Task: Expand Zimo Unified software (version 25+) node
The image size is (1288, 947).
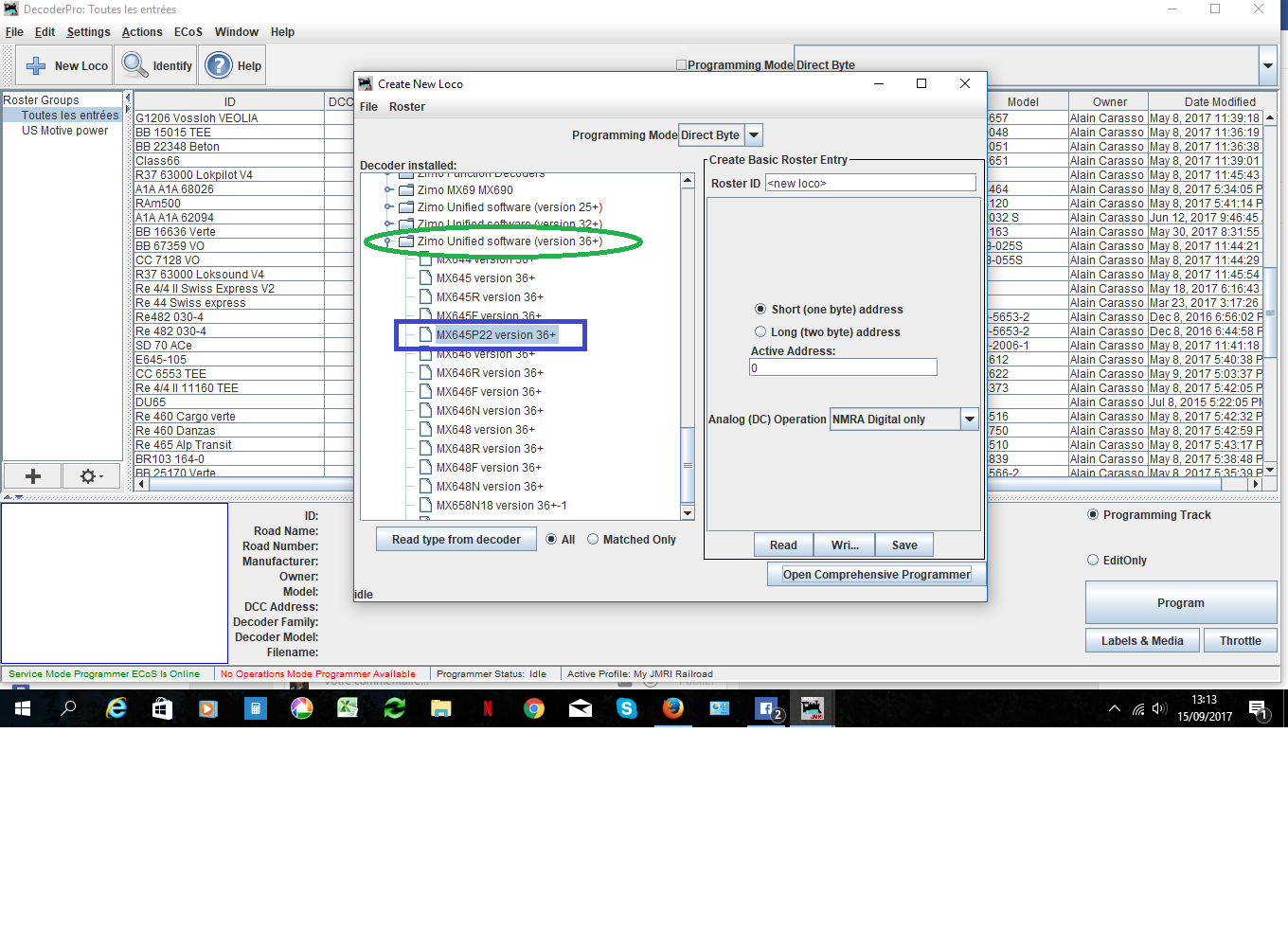Action: click(387, 207)
